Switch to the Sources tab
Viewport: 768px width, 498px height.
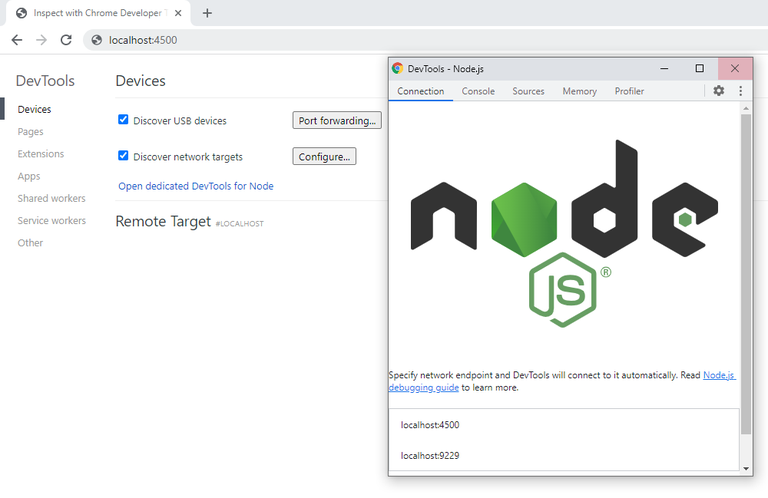(x=528, y=91)
